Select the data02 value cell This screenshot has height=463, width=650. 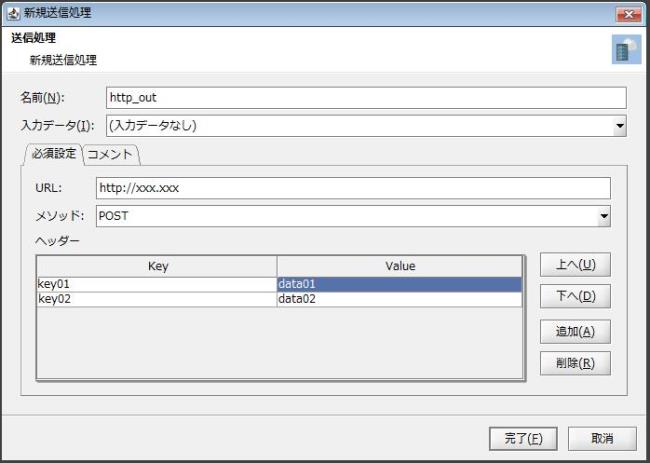pyautogui.click(x=399, y=298)
